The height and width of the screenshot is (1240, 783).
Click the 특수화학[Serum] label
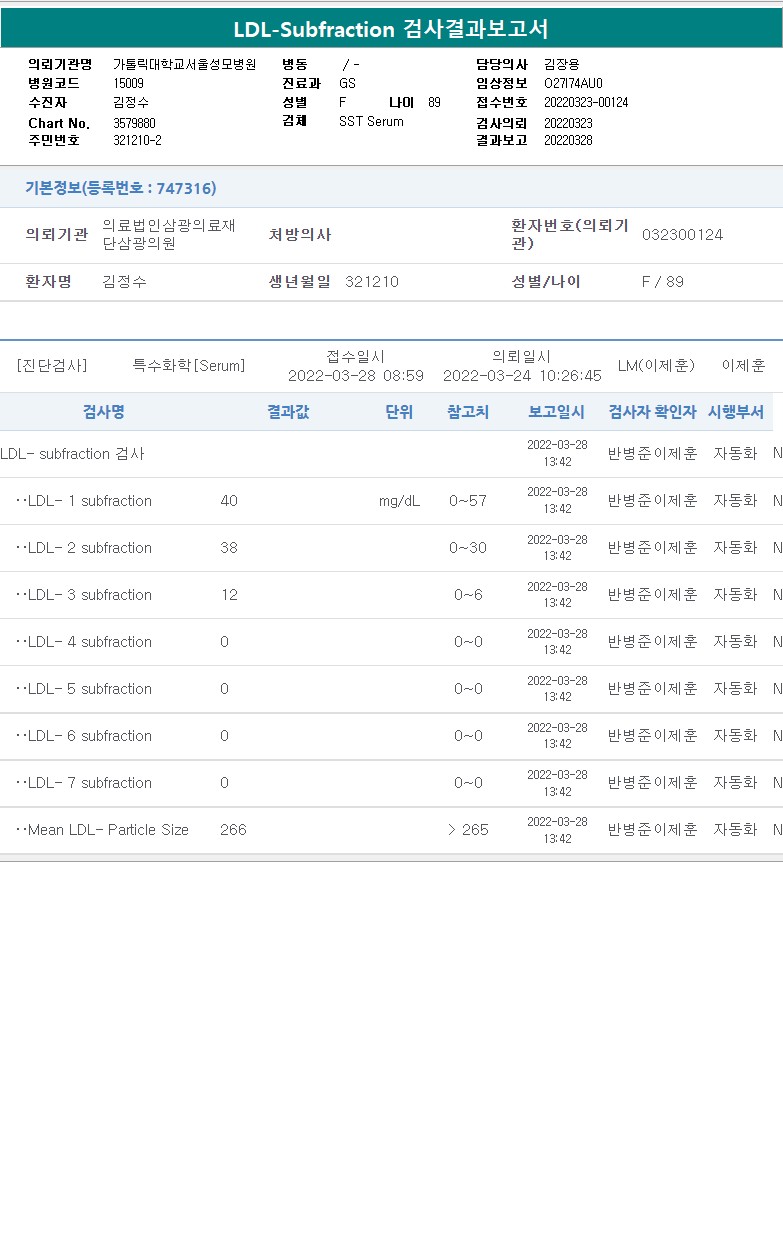[189, 366]
